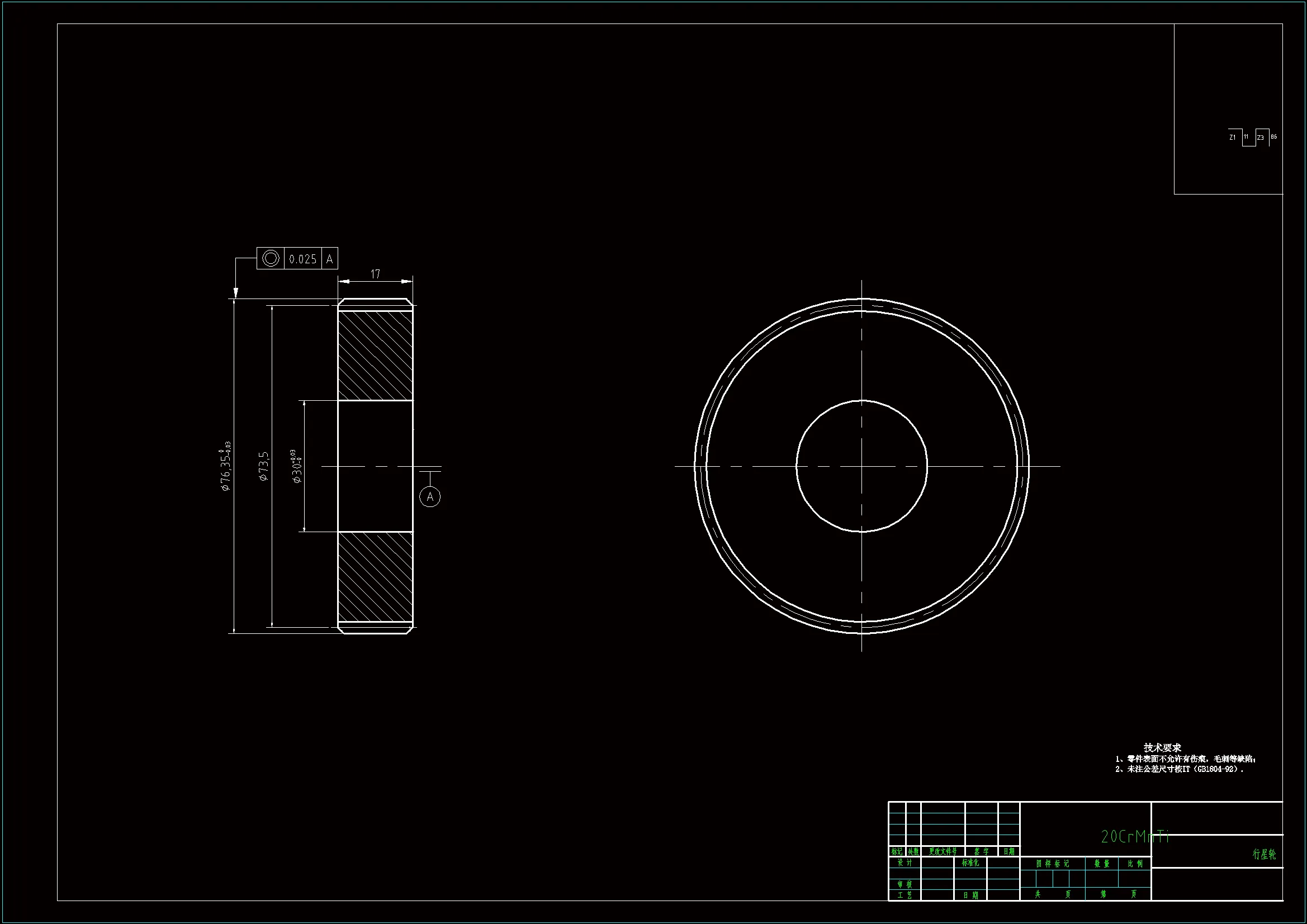Select the lower hatched section area
The width and height of the screenshot is (1307, 924).
375,577
